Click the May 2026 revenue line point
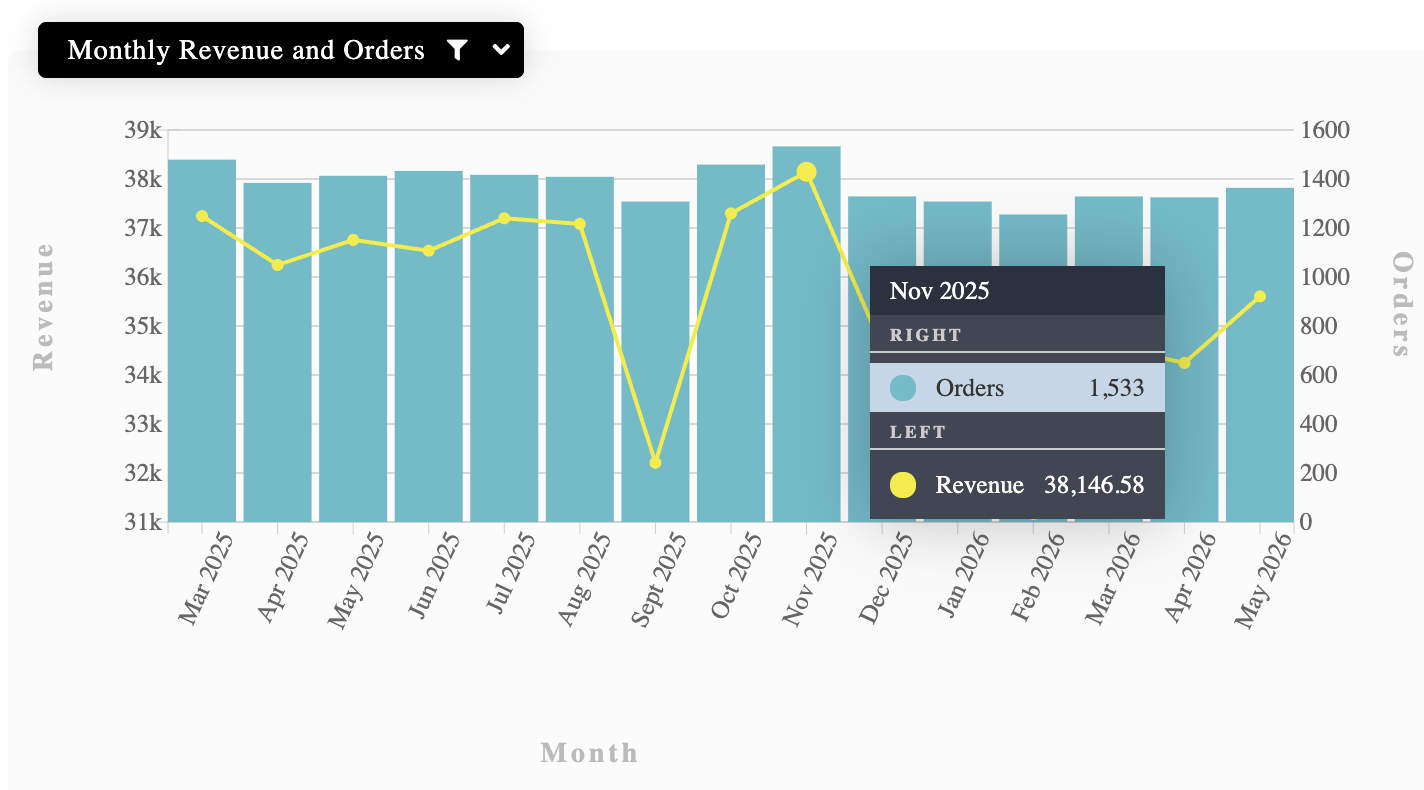This screenshot has width=1424, height=790. [1260, 297]
